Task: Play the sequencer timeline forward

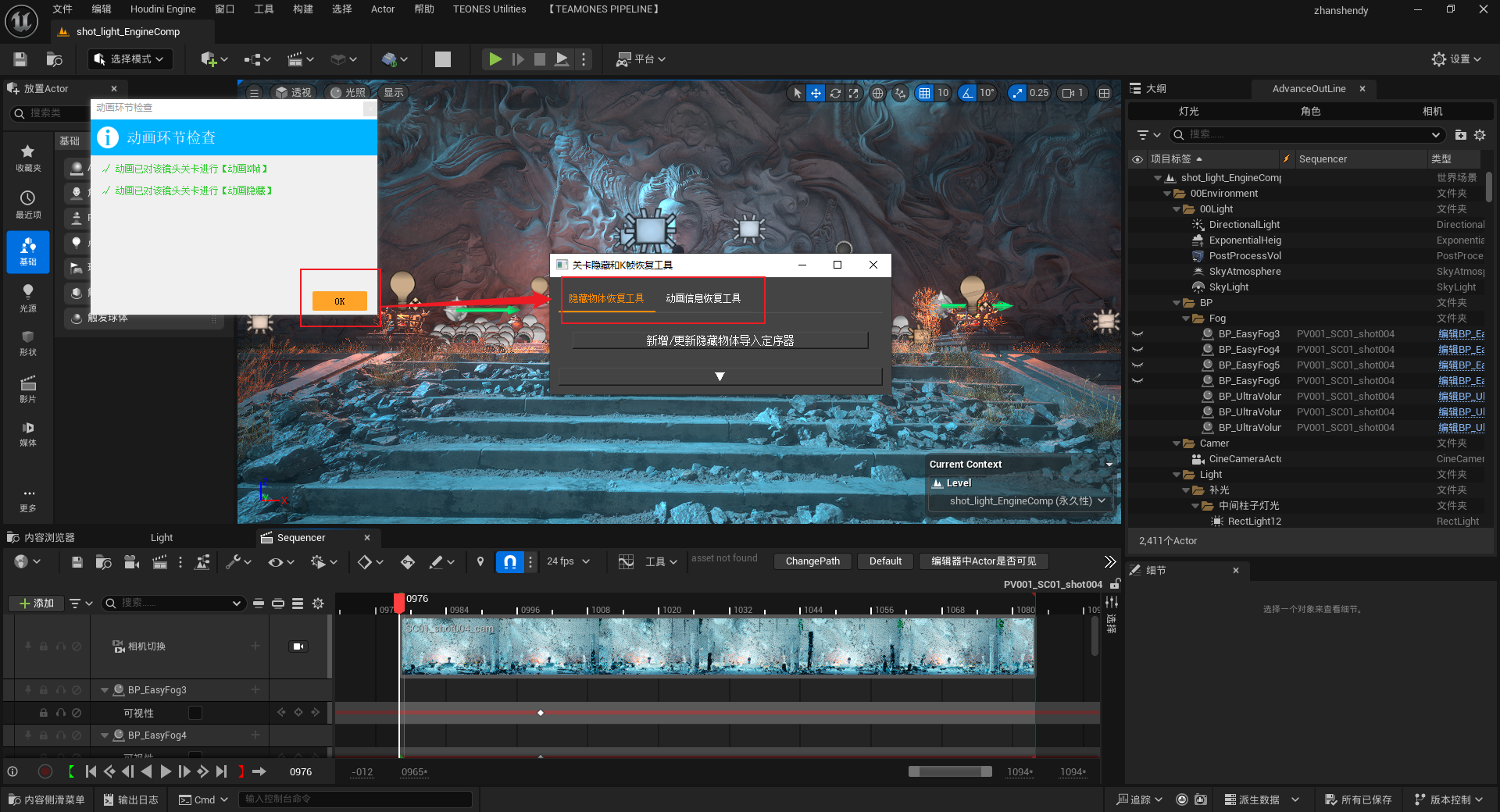Action: click(x=166, y=771)
